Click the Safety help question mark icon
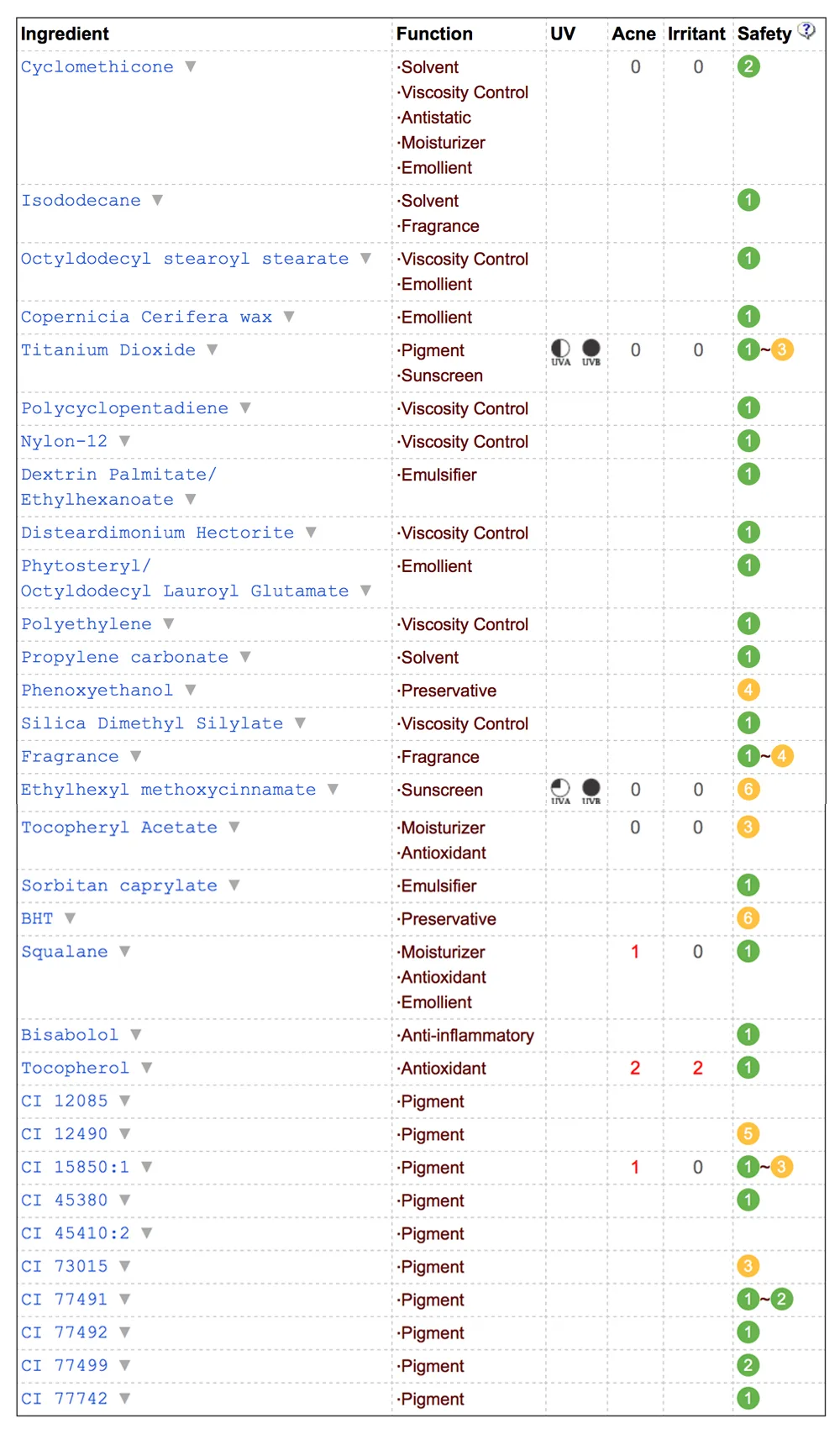Image resolution: width=840 pixels, height=1429 pixels. coord(806,30)
